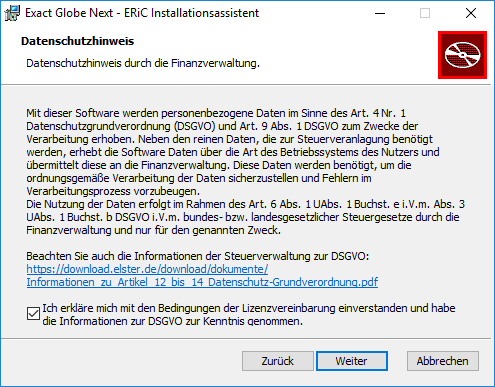Screen dimensions: 495x387
Task: Click the red disc logo in the header
Action: click(x=462, y=55)
